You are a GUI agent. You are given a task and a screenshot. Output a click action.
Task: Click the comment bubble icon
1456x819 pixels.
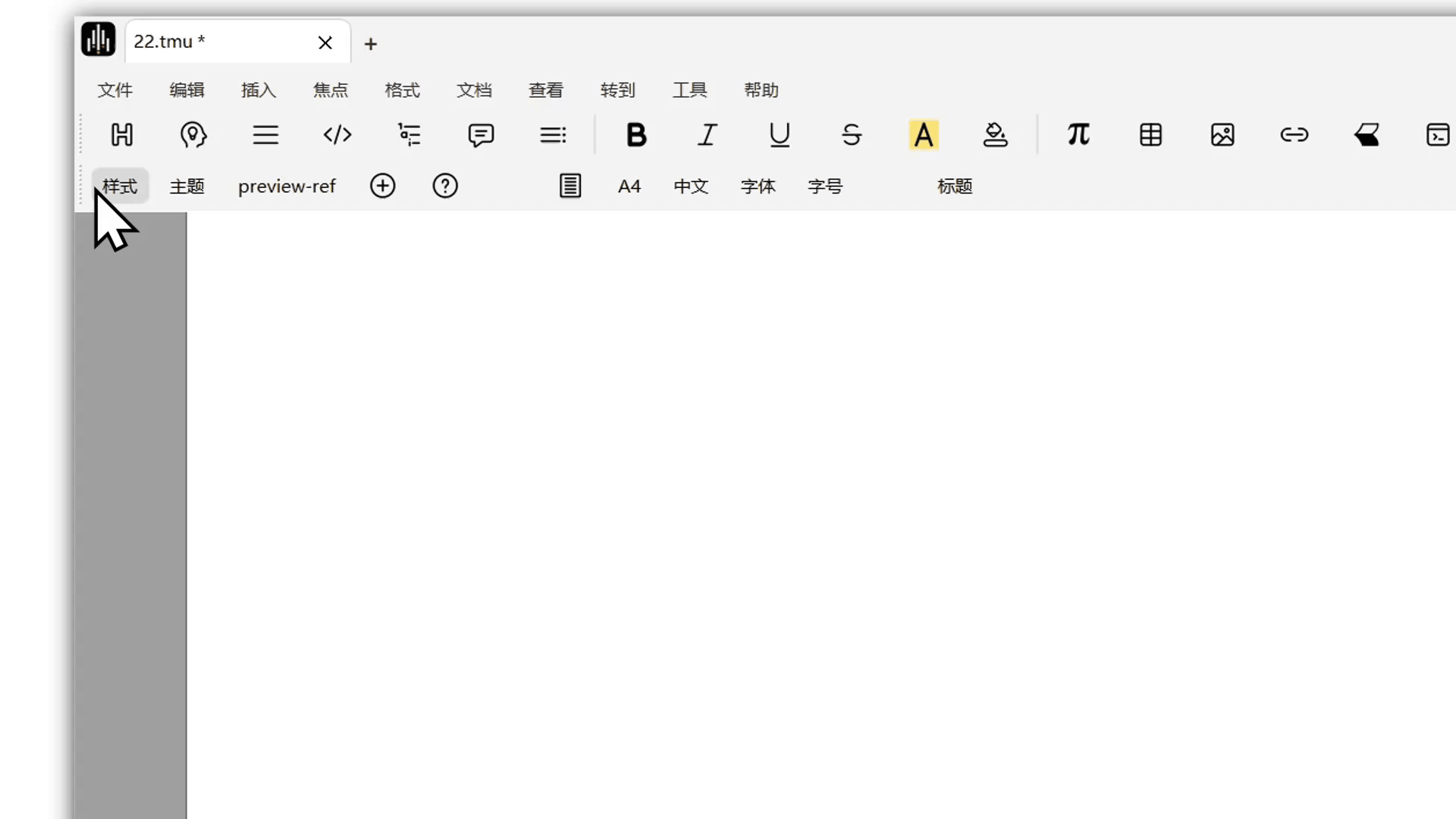click(481, 135)
